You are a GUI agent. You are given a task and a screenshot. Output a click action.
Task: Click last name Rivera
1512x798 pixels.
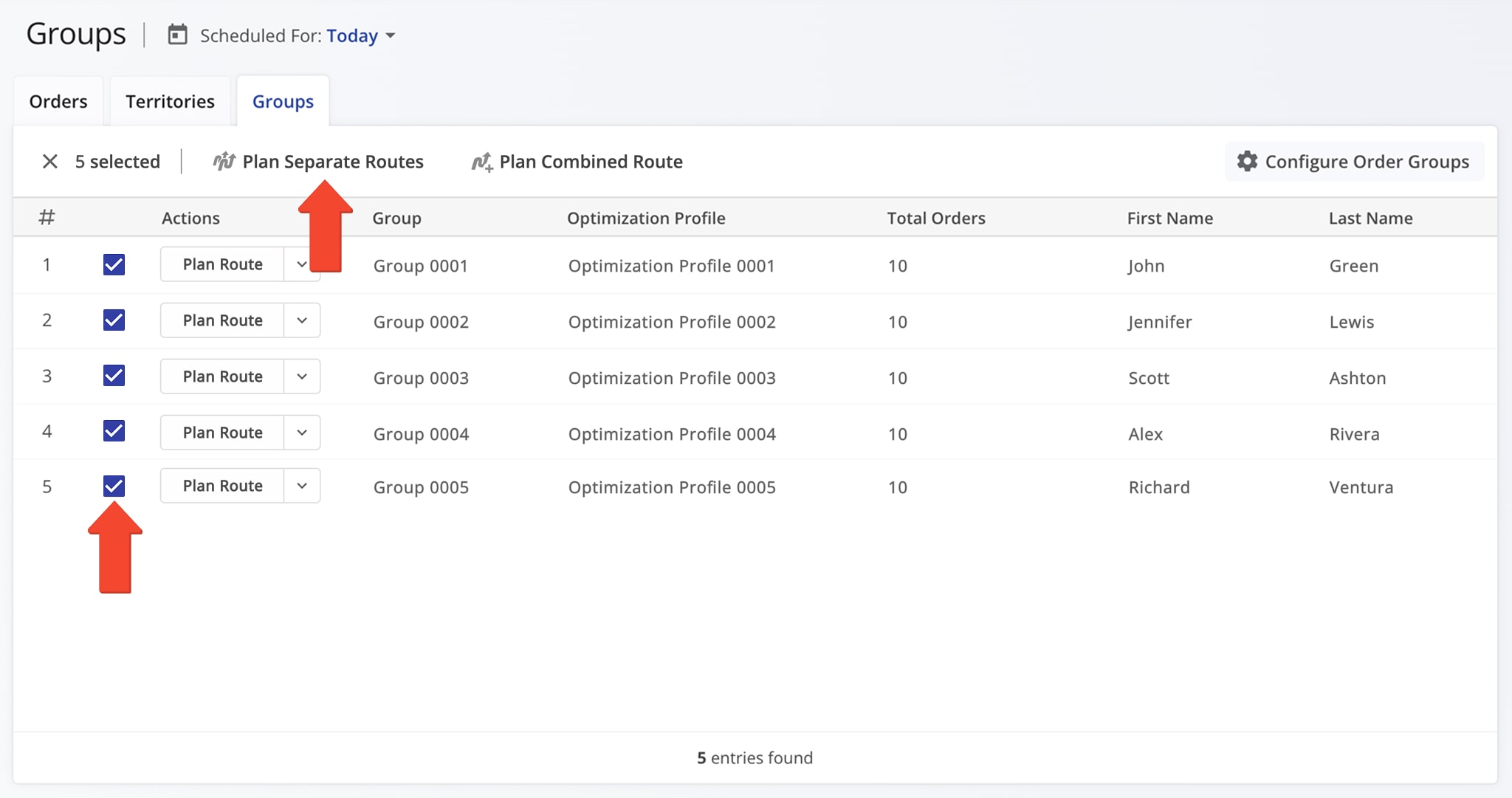click(x=1355, y=434)
